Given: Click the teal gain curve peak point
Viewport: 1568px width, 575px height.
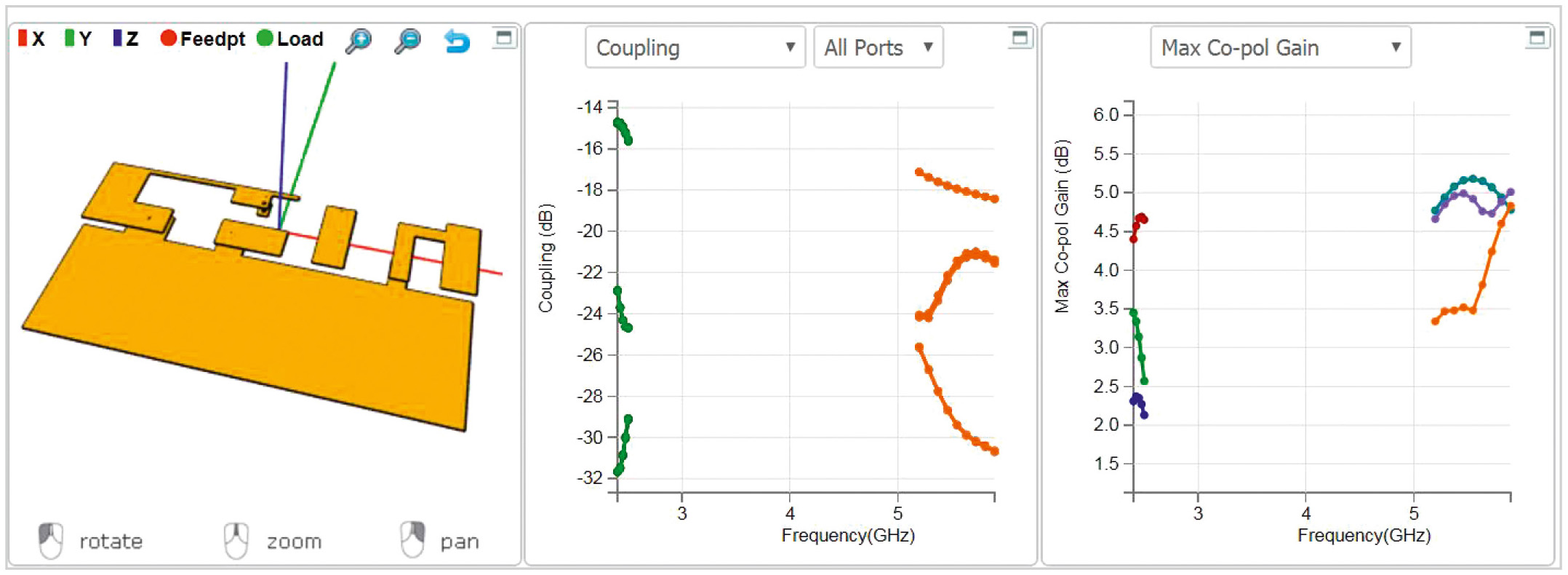Looking at the screenshot, I should [1473, 178].
